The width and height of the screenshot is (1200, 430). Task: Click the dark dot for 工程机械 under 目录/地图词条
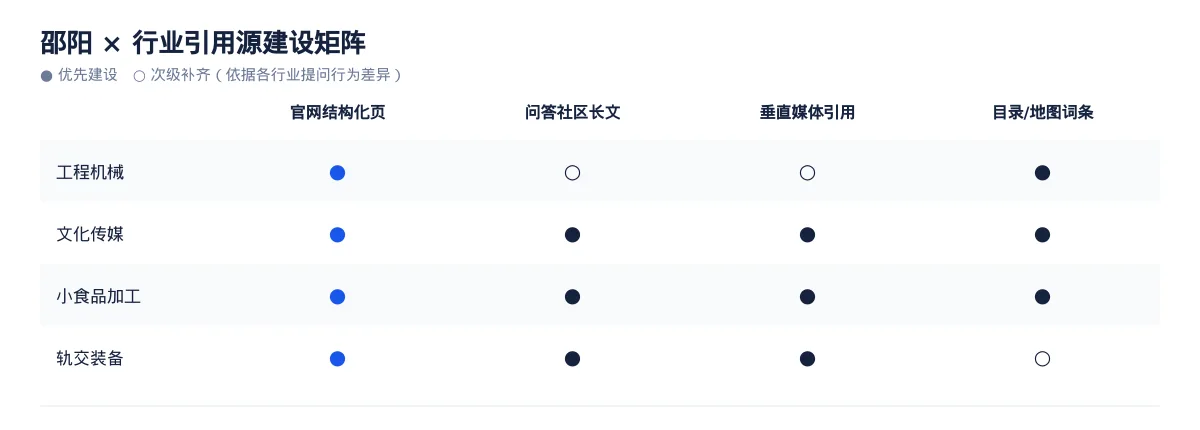coord(1042,173)
